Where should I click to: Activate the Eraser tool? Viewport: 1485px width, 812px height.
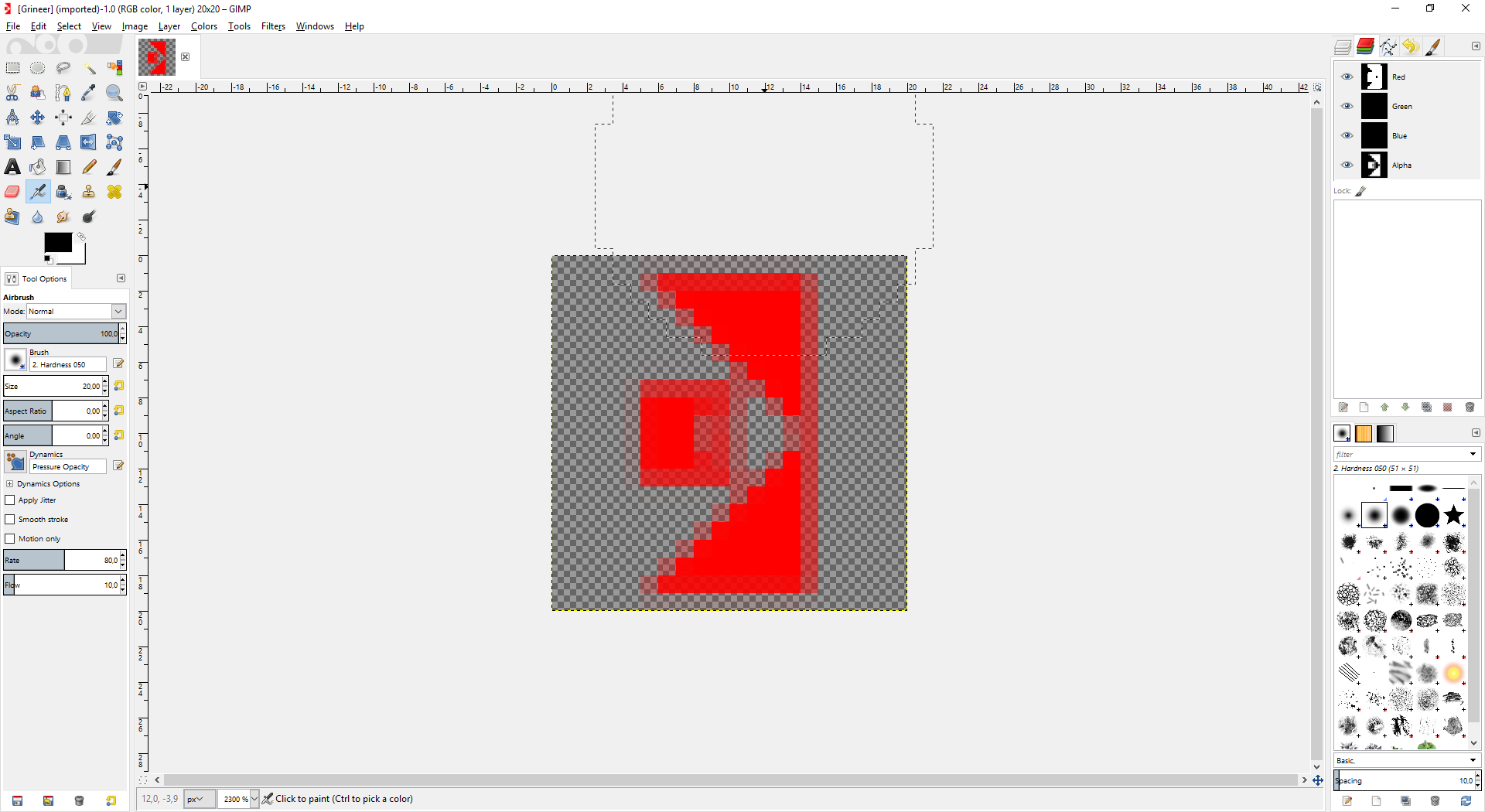[12, 192]
